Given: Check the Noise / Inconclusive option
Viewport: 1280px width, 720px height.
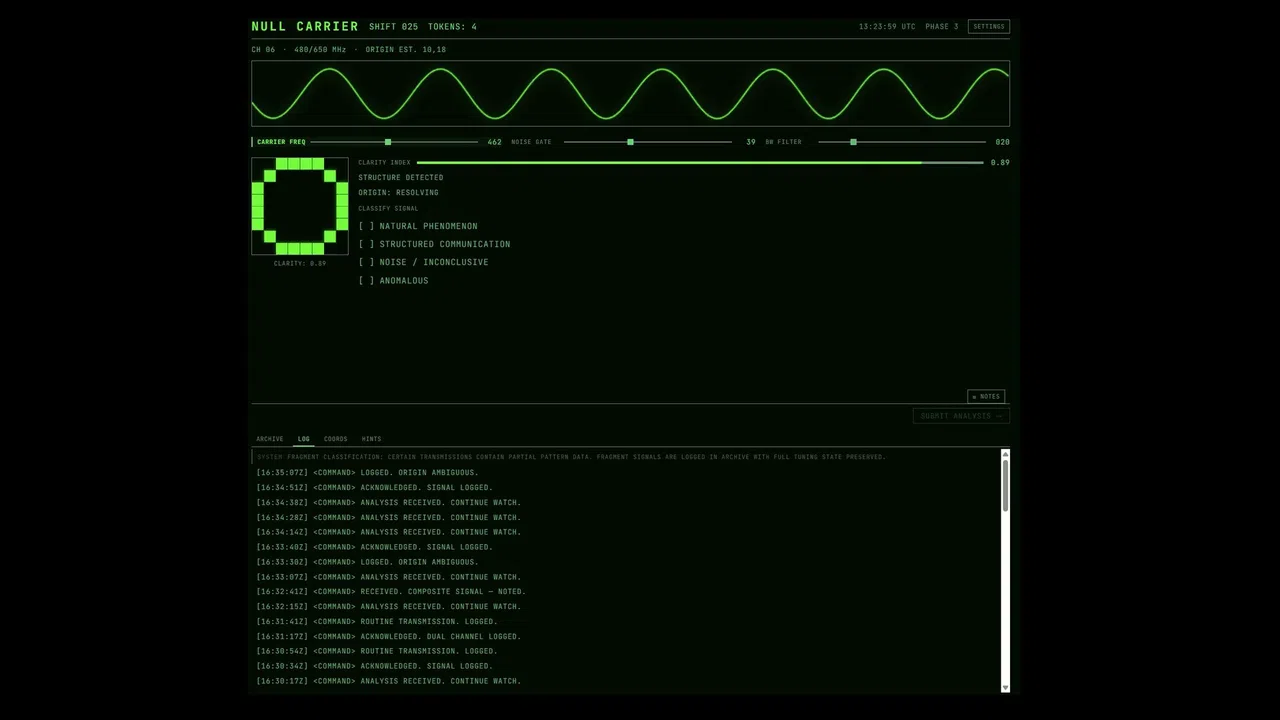Looking at the screenshot, I should pos(423,262).
